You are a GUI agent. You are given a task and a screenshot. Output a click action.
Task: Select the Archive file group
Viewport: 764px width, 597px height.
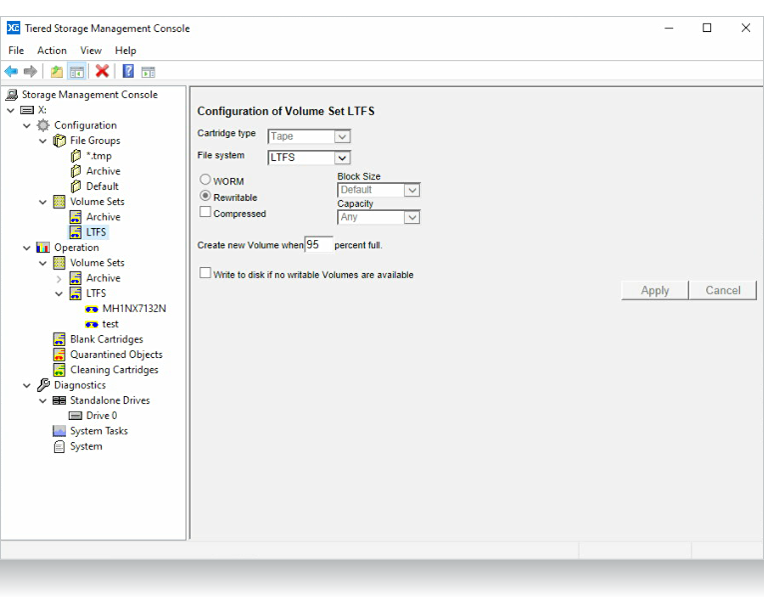pos(103,171)
